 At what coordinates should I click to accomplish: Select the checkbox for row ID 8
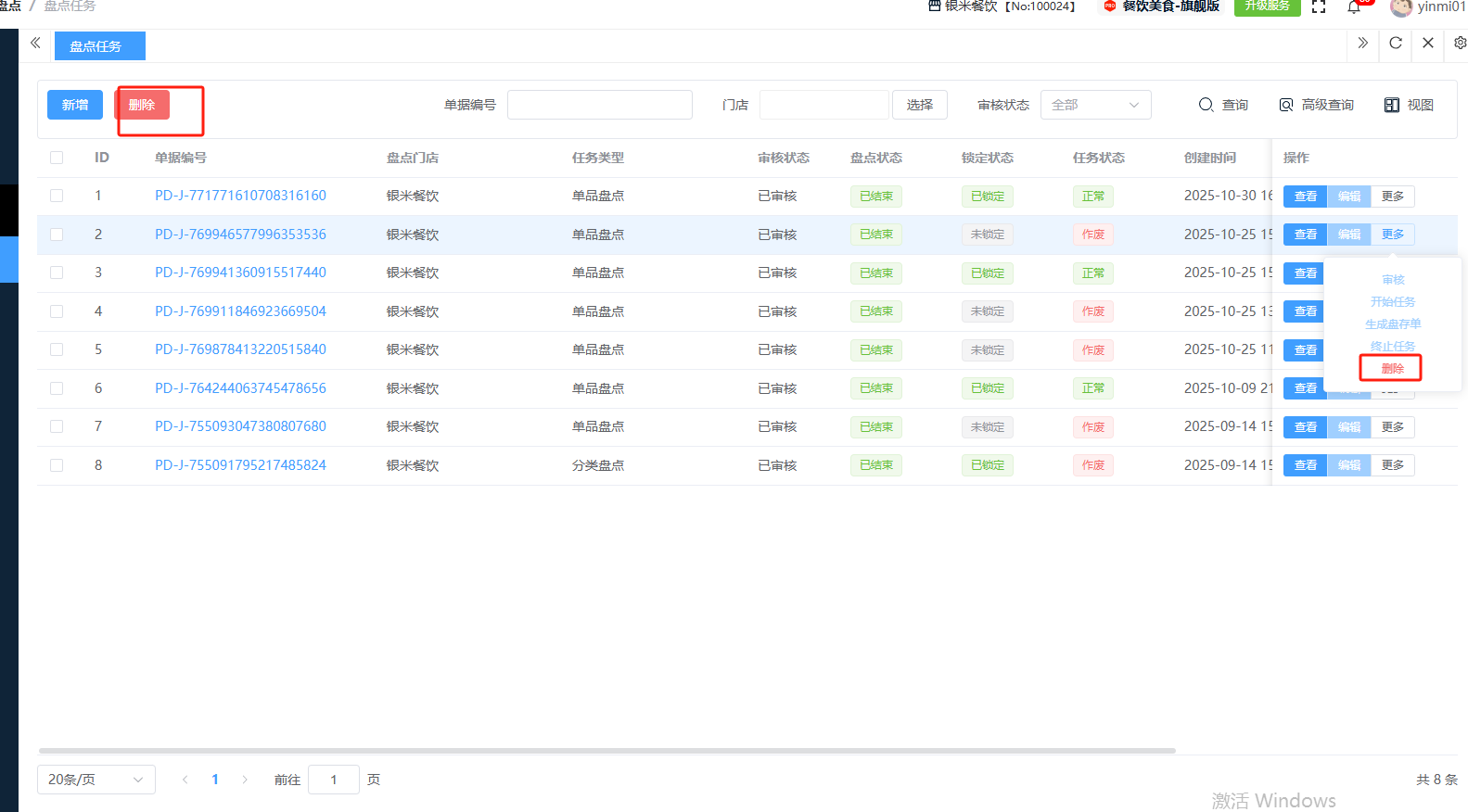(57, 465)
